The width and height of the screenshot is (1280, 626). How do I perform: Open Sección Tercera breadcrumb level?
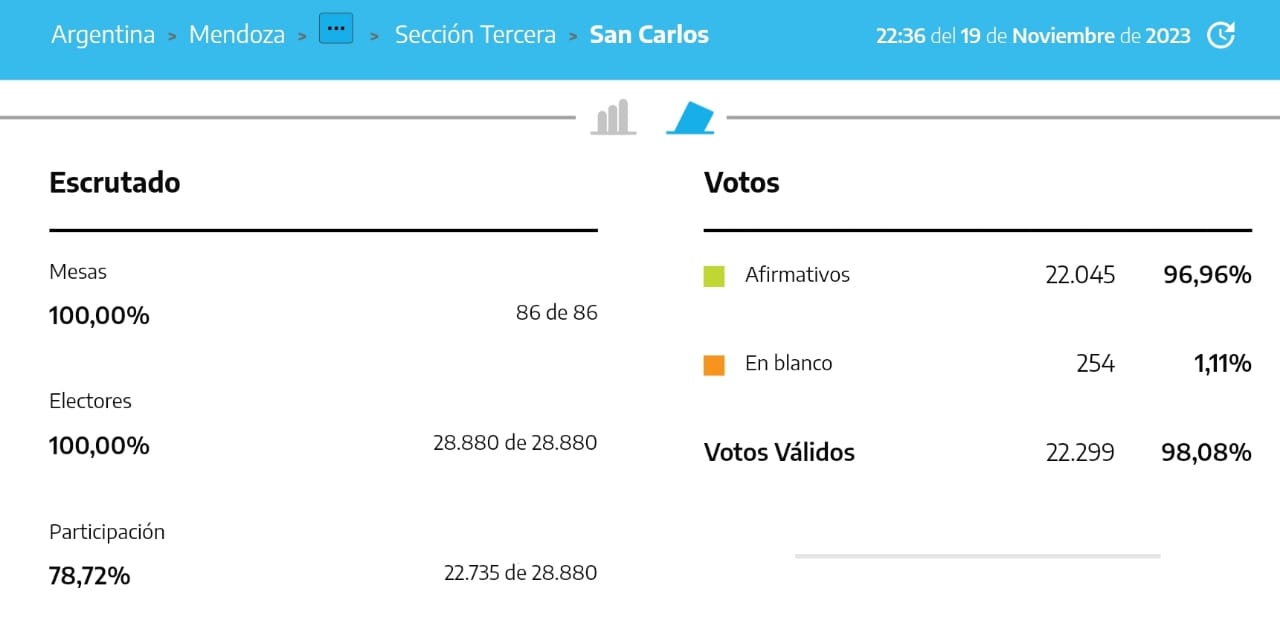tap(475, 35)
